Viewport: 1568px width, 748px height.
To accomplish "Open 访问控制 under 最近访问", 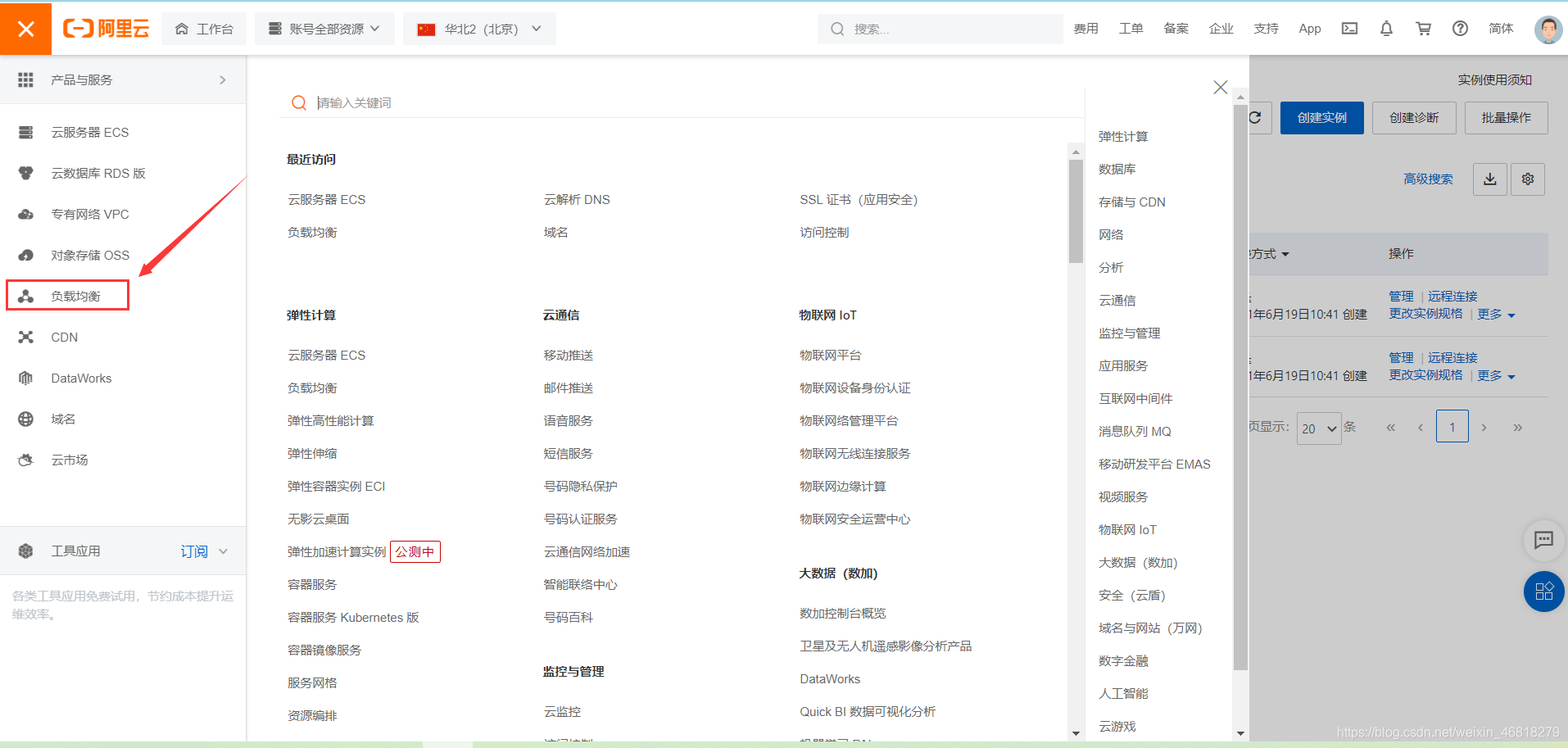I will tap(824, 233).
